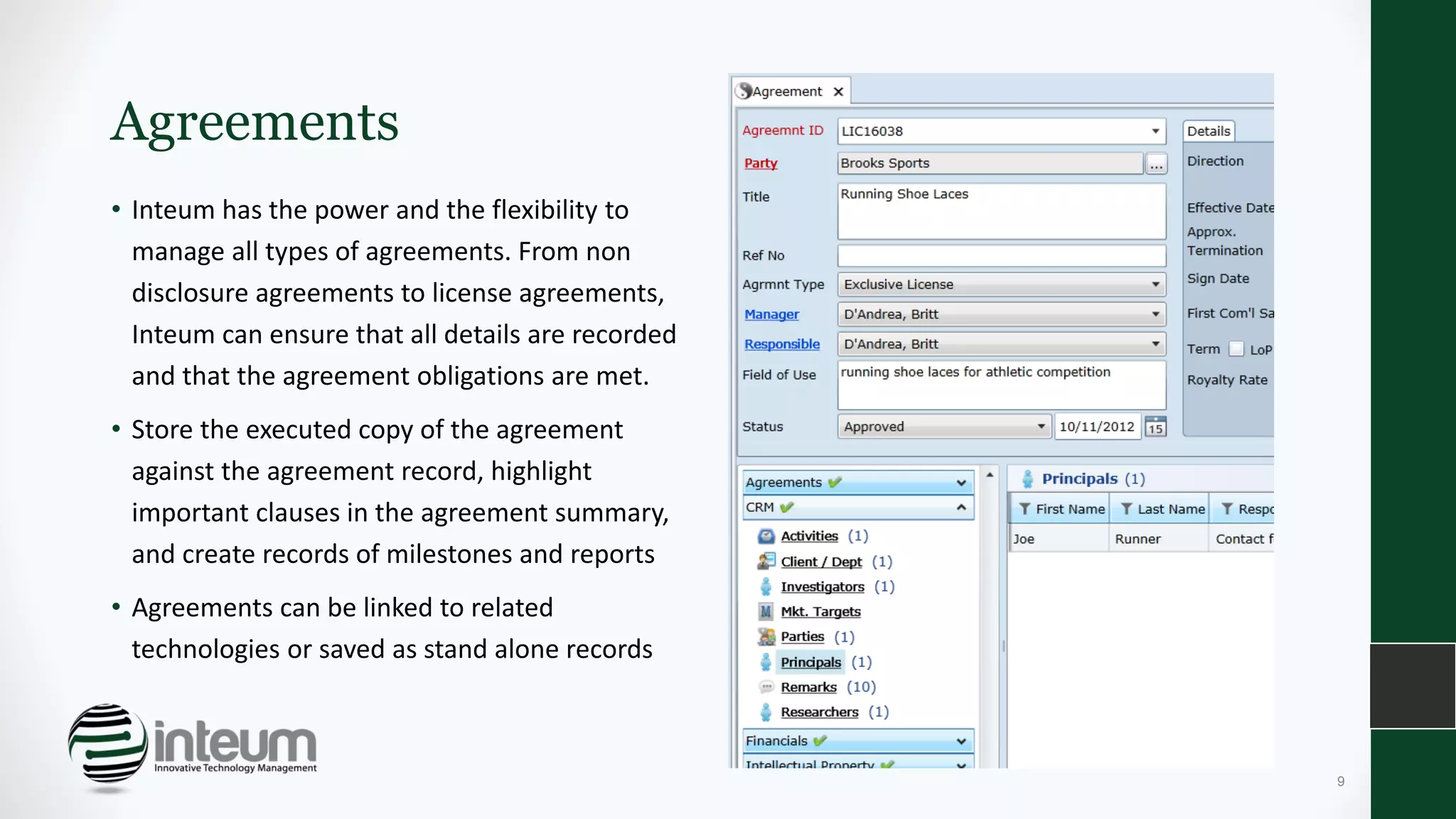Image resolution: width=1456 pixels, height=819 pixels.
Task: Click the Principals person icon in list
Action: (766, 662)
